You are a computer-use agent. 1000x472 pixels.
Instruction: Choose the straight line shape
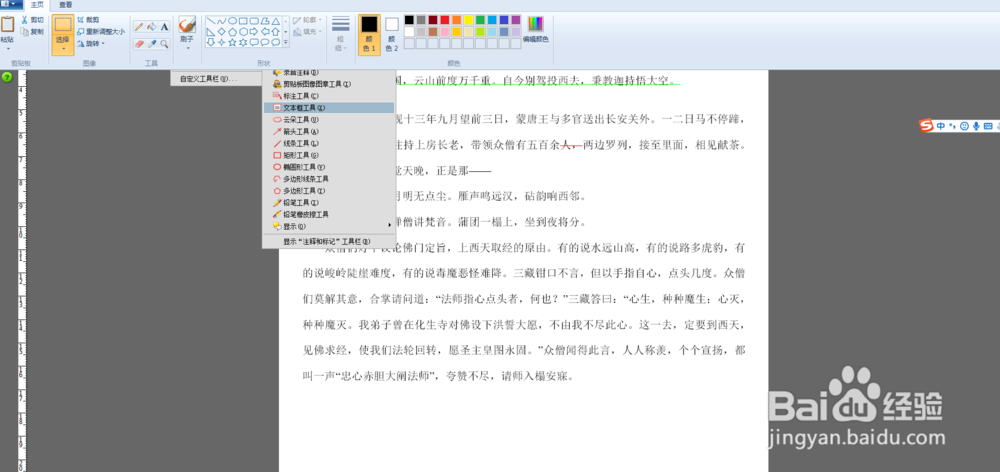point(210,20)
